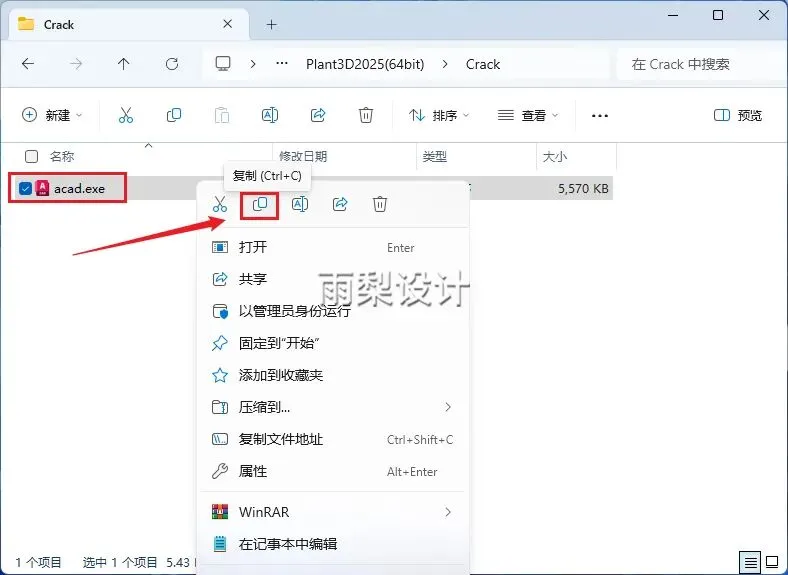This screenshot has width=788, height=575.
Task: Uncheck the acad.exe selection checkbox
Action: tap(25, 188)
